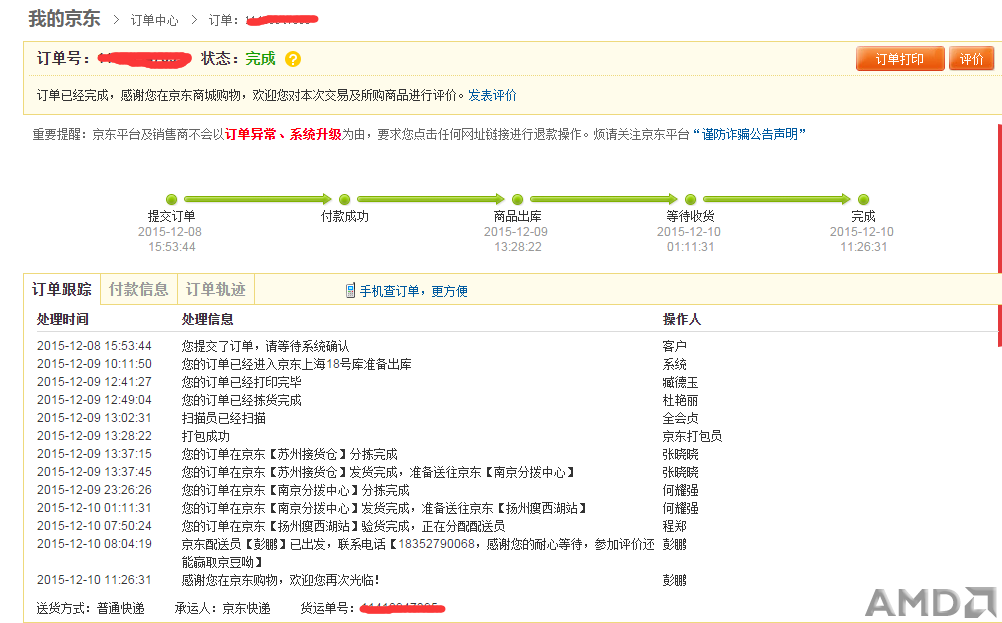Click operator name 京东打包员
1002x623 pixels.
pos(692,436)
